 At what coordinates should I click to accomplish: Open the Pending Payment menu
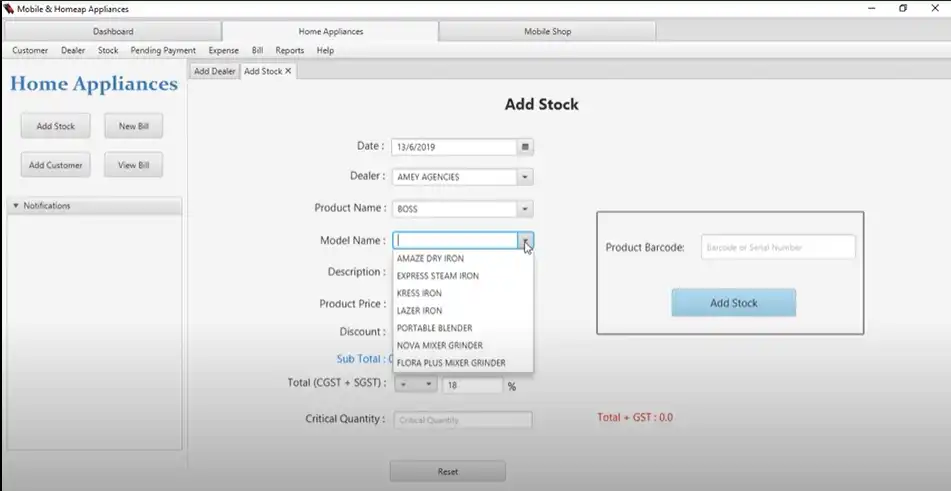pyautogui.click(x=163, y=50)
